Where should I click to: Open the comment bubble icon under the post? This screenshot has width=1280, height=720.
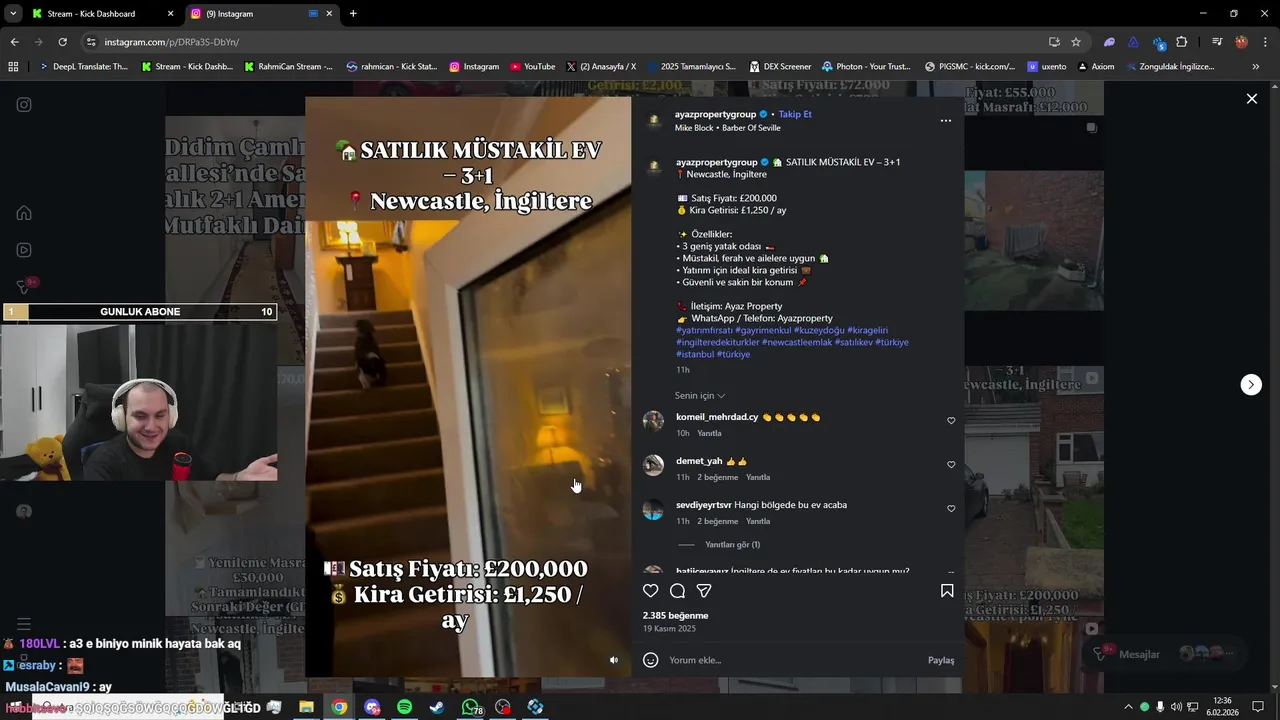pos(677,591)
